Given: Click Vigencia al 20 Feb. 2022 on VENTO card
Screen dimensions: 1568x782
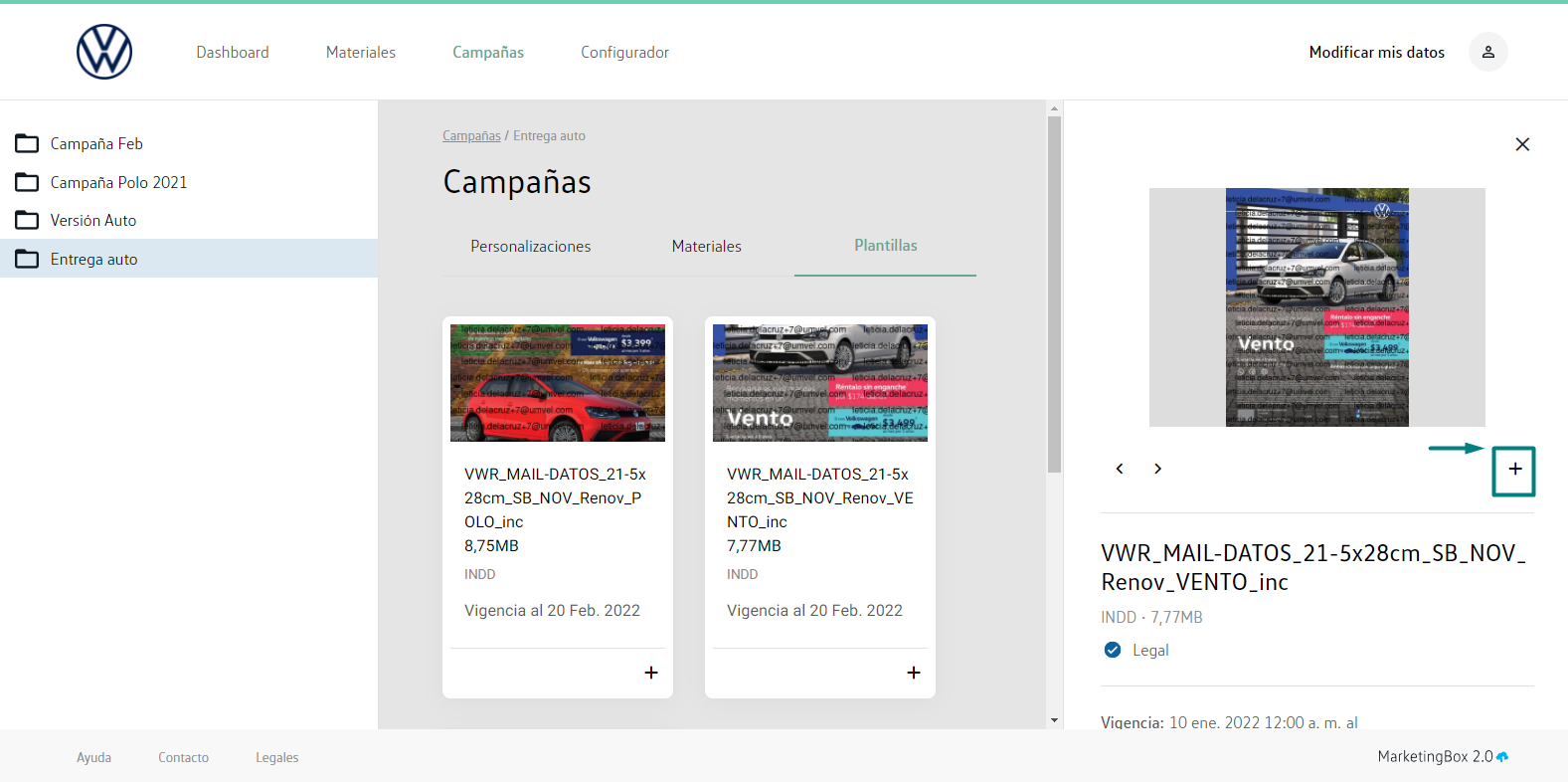Looking at the screenshot, I should [x=814, y=610].
